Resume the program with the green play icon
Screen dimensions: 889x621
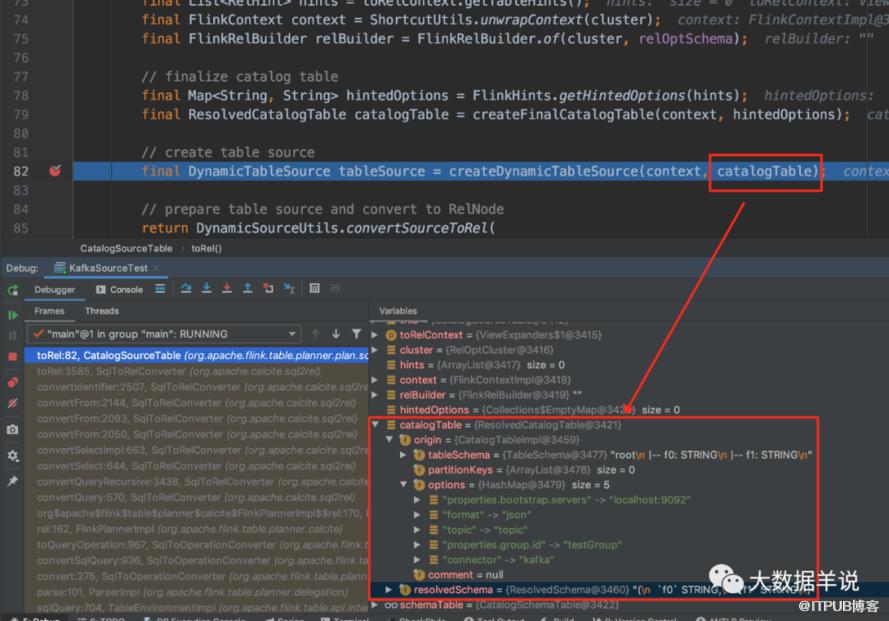[x=12, y=315]
